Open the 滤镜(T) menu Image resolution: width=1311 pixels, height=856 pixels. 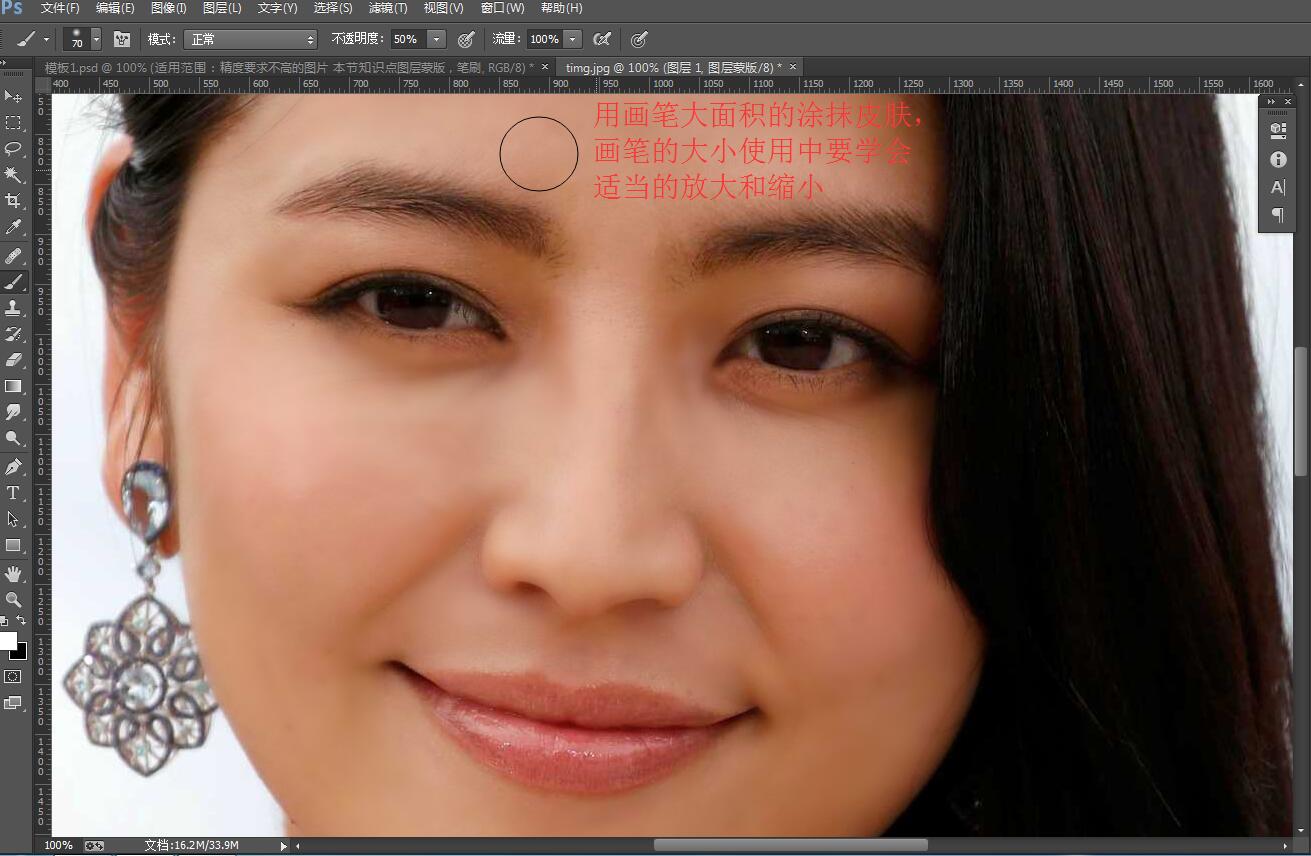pos(388,8)
